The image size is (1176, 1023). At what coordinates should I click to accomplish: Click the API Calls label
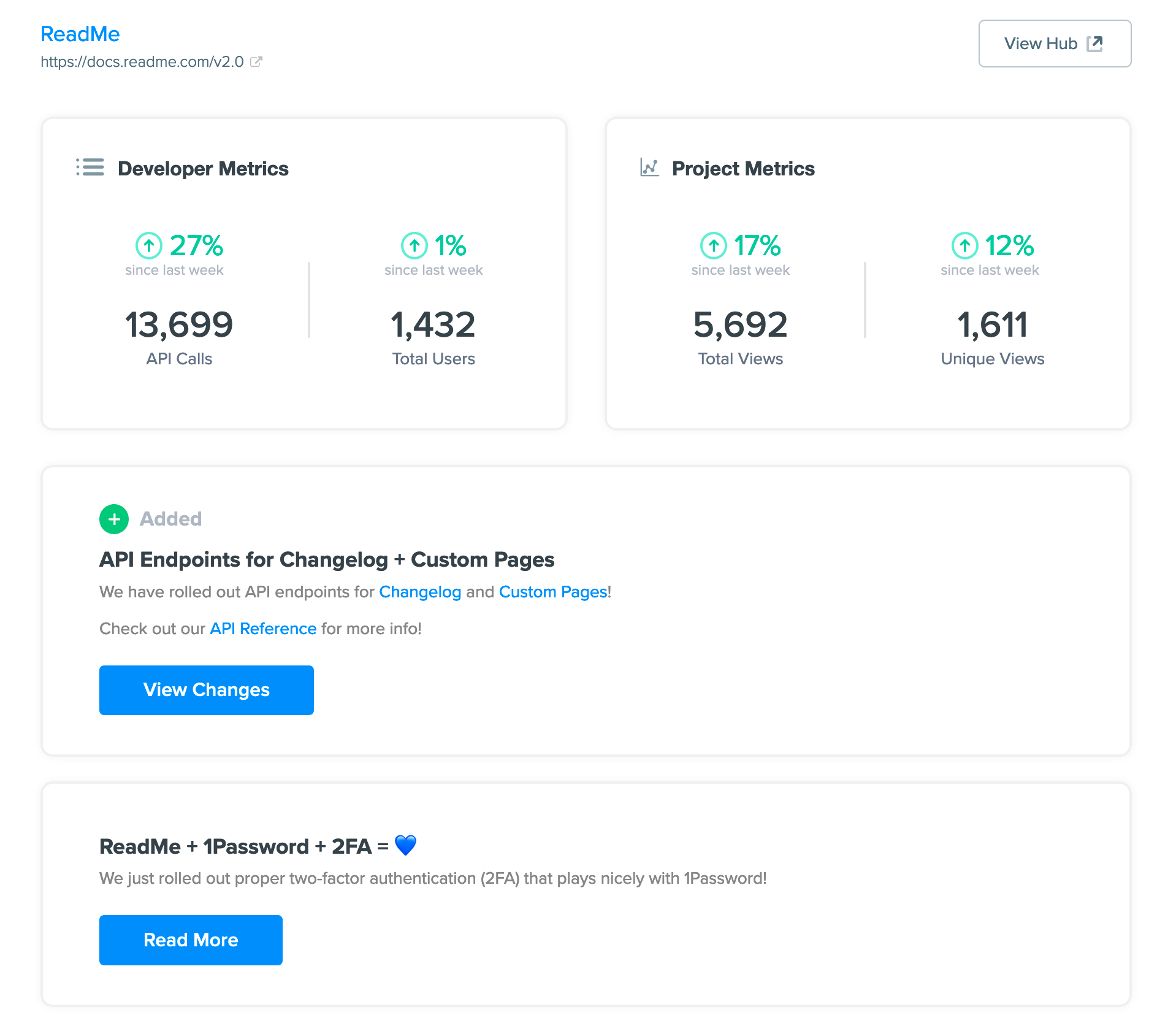pos(179,359)
